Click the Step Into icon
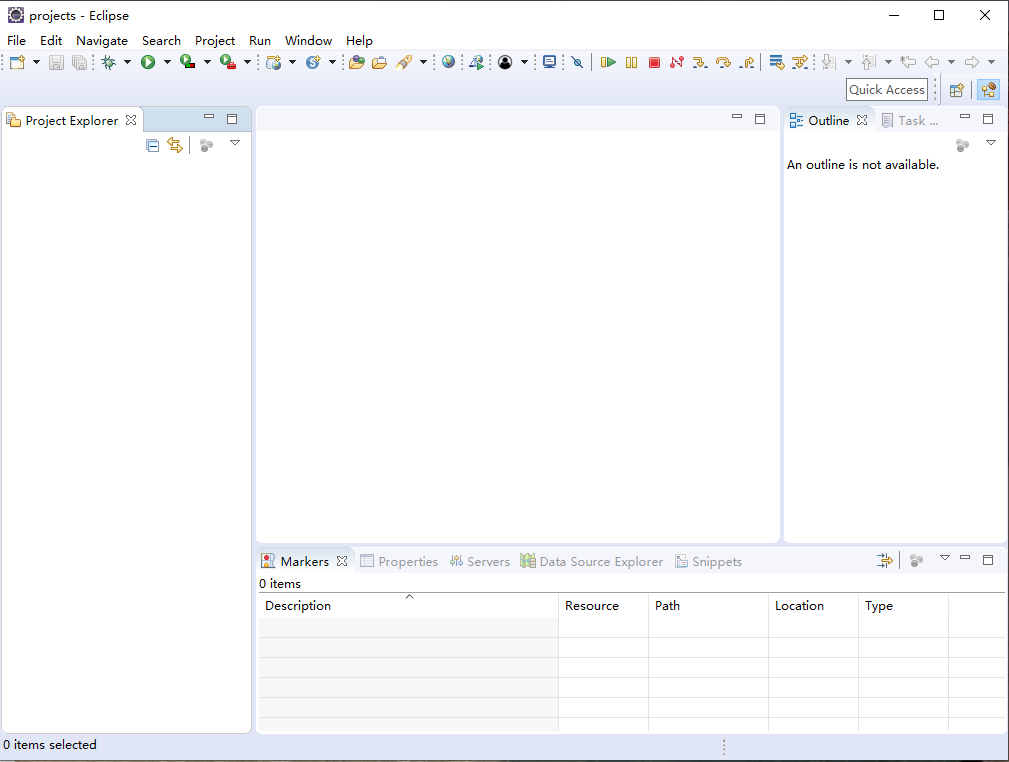The width and height of the screenshot is (1009, 762). pyautogui.click(x=699, y=62)
